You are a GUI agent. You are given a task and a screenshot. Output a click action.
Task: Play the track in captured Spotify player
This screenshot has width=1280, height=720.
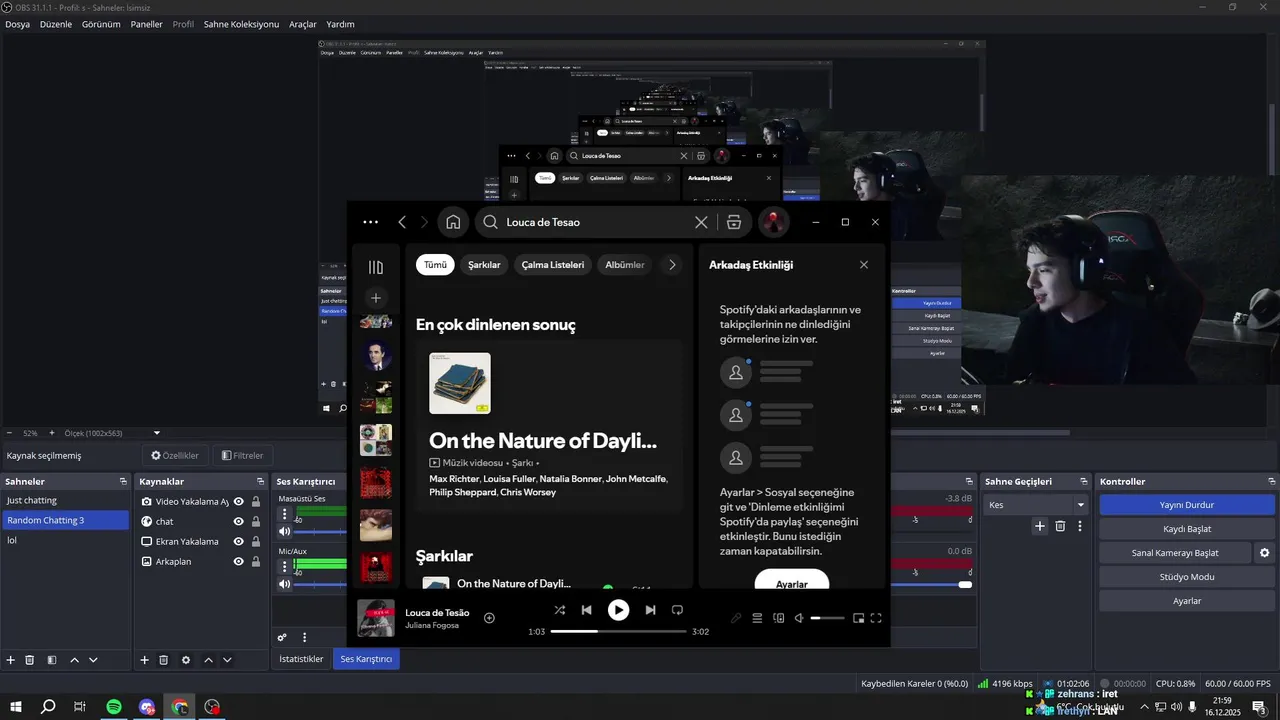click(618, 610)
